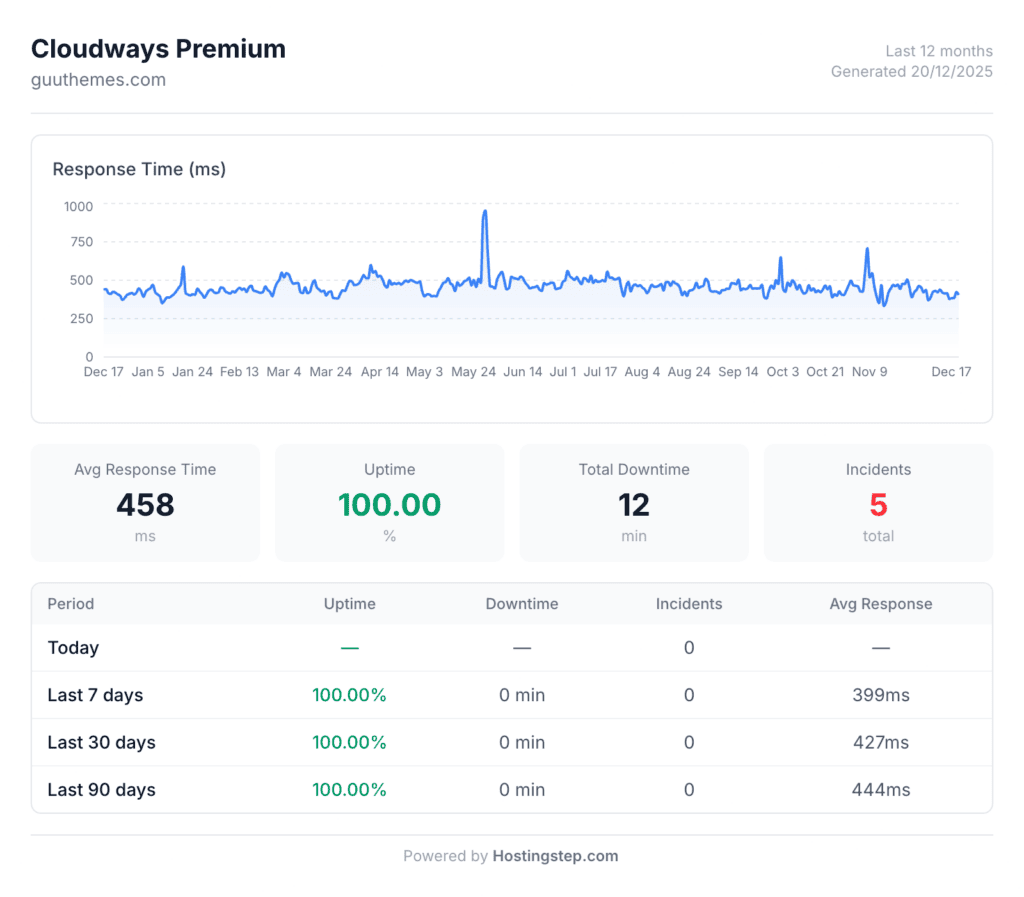Select the Uptime 100.00 % stat card
The image size is (1024, 897).
click(x=389, y=503)
